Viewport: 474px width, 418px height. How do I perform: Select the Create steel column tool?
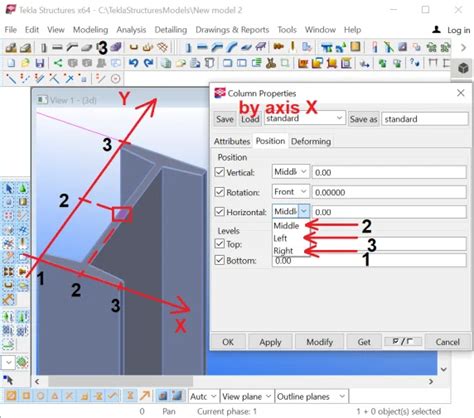[x=43, y=48]
